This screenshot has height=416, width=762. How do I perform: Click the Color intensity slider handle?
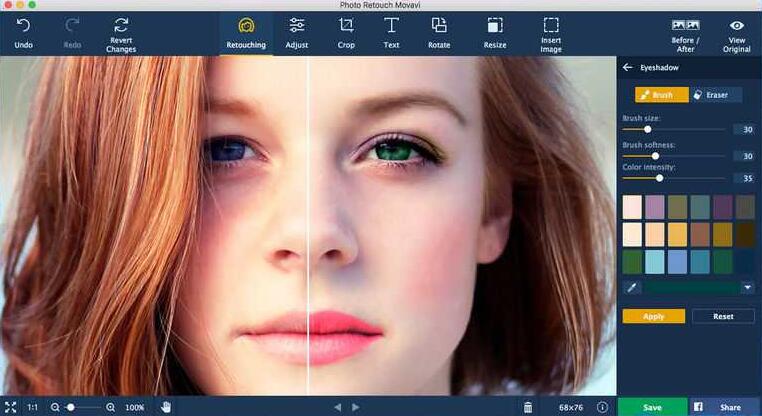tap(659, 178)
